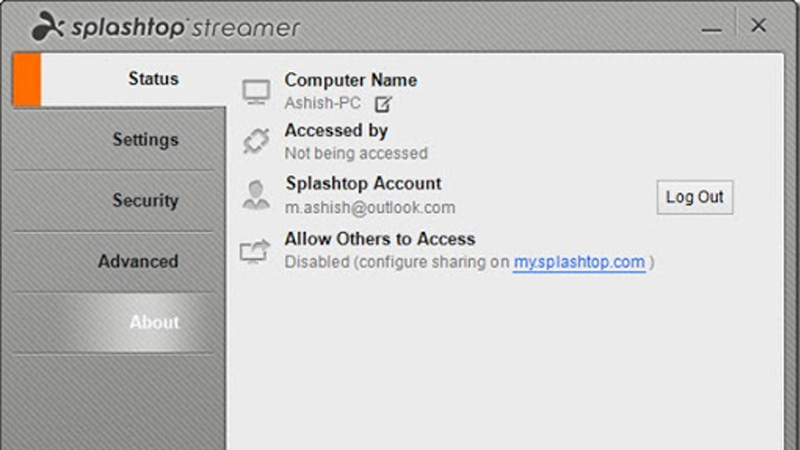Viewport: 800px width, 450px height.
Task: Click the 'Splashtop Account' heading
Action: coord(363,183)
